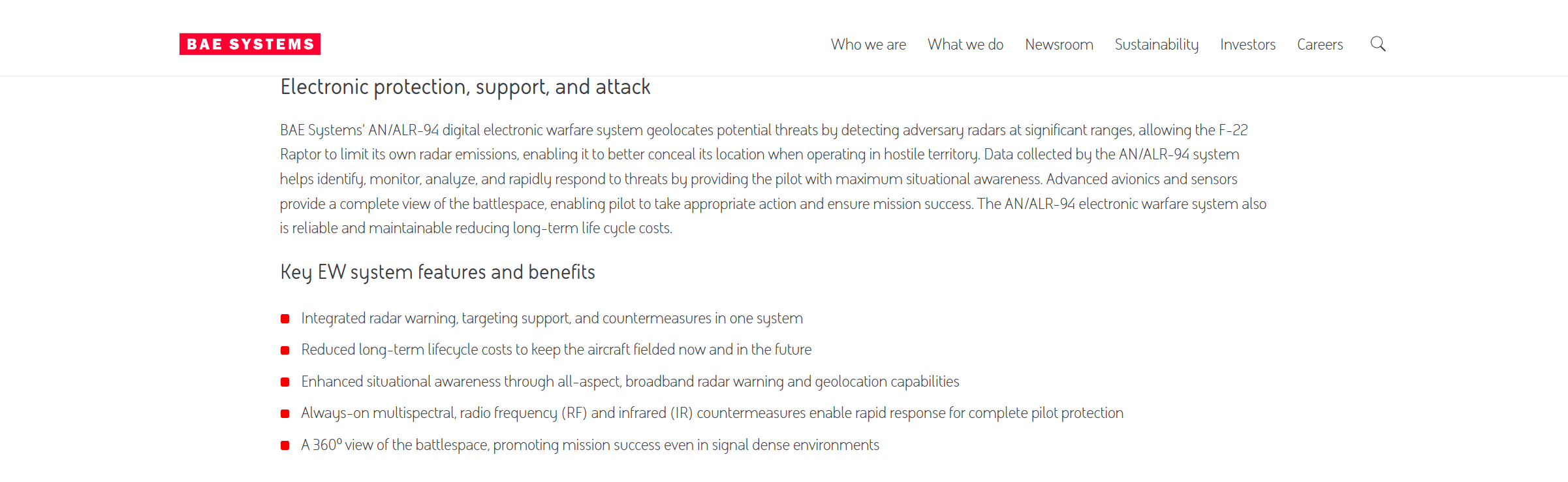The height and width of the screenshot is (482, 1568).
Task: Click red bullet beside Reduced long-term lifecycle costs
Action: pyautogui.click(x=285, y=350)
